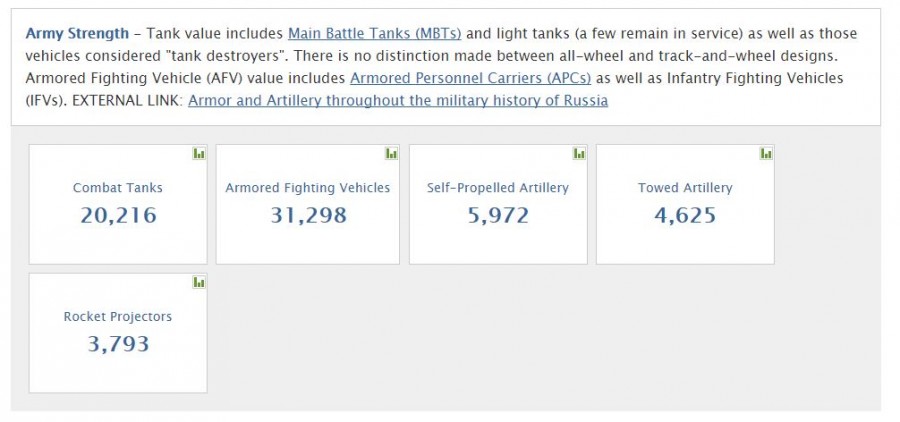Screen dimensions: 900x422
Task: Click the Towed Artillery bar chart icon
Action: 766,154
